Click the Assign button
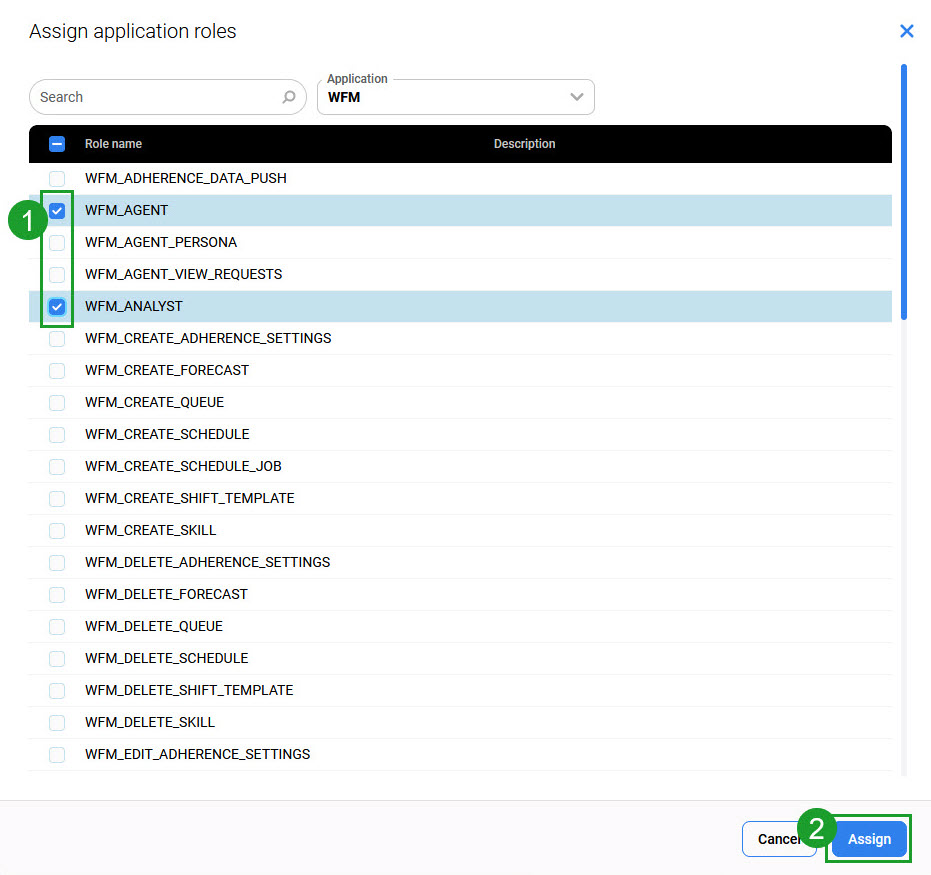Viewport: 931px width, 875px height. click(x=869, y=839)
